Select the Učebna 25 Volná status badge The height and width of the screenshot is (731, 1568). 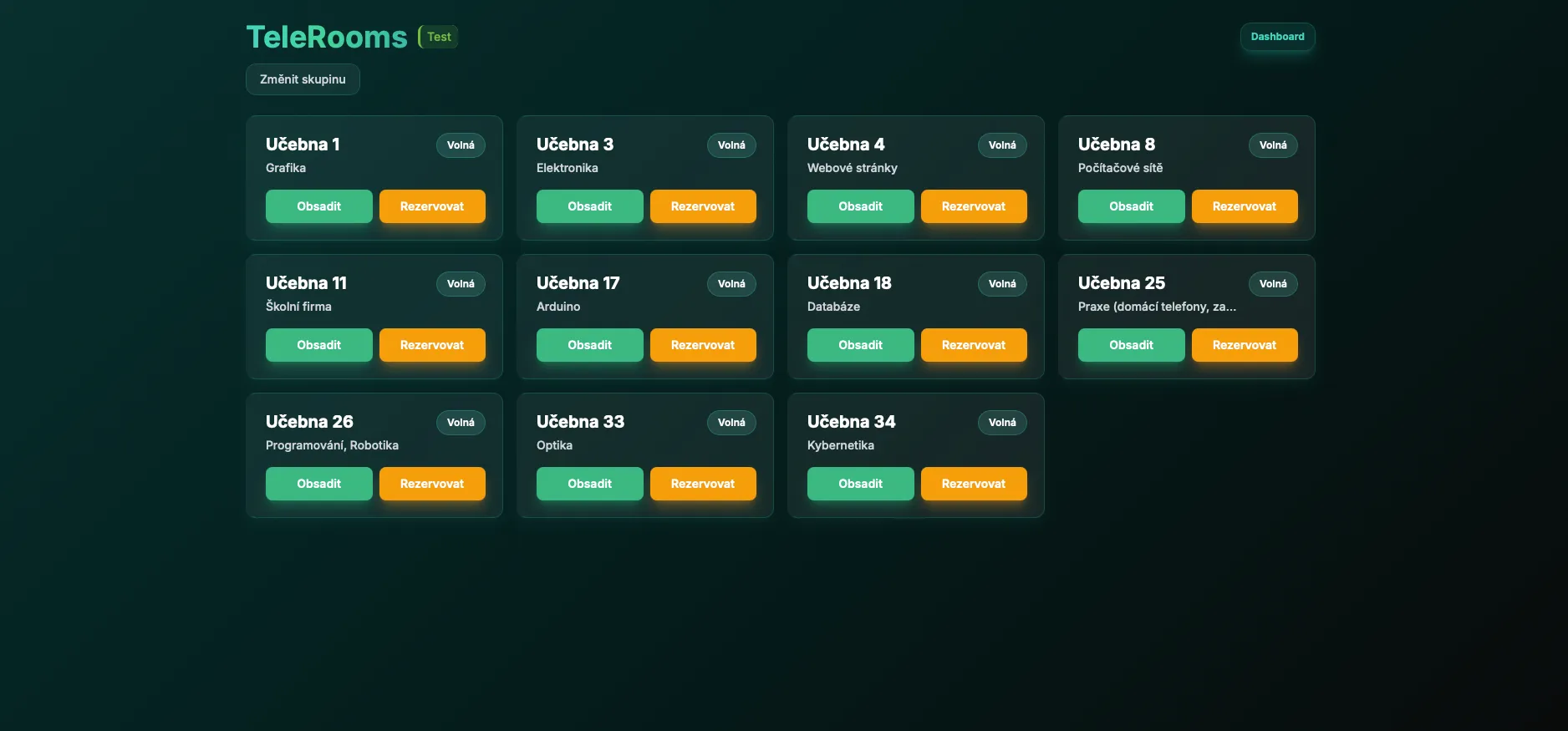coord(1273,284)
